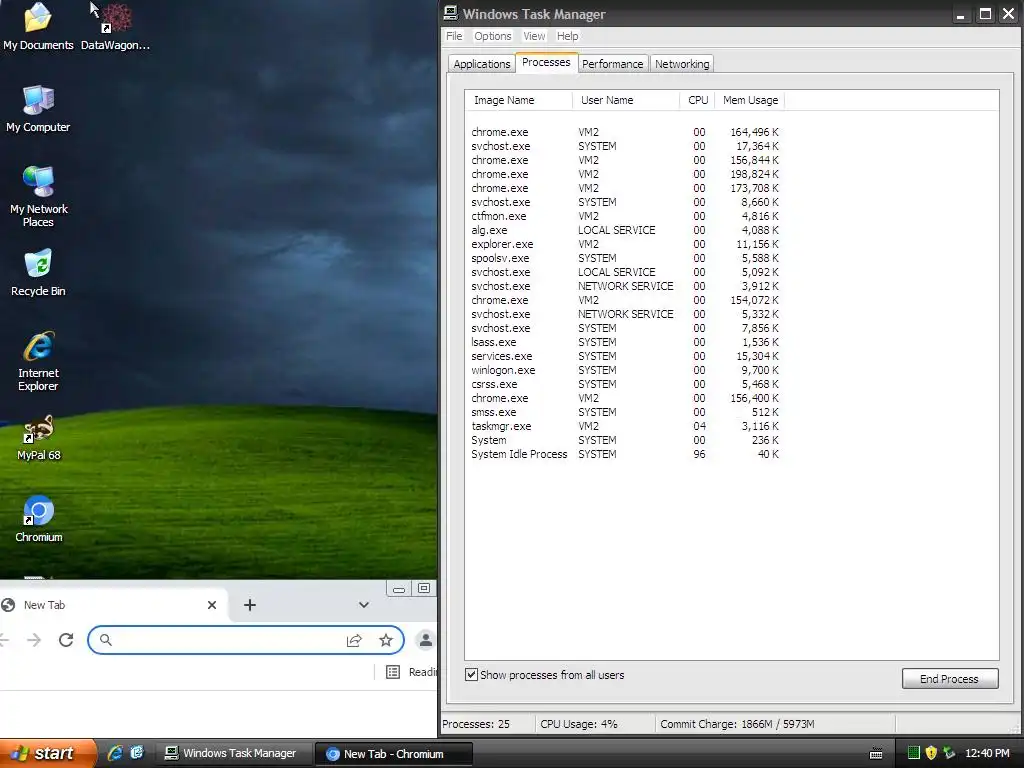1024x768 pixels.
Task: Click the taskbar clock showing 12:40 PM
Action: pyautogui.click(x=987, y=753)
